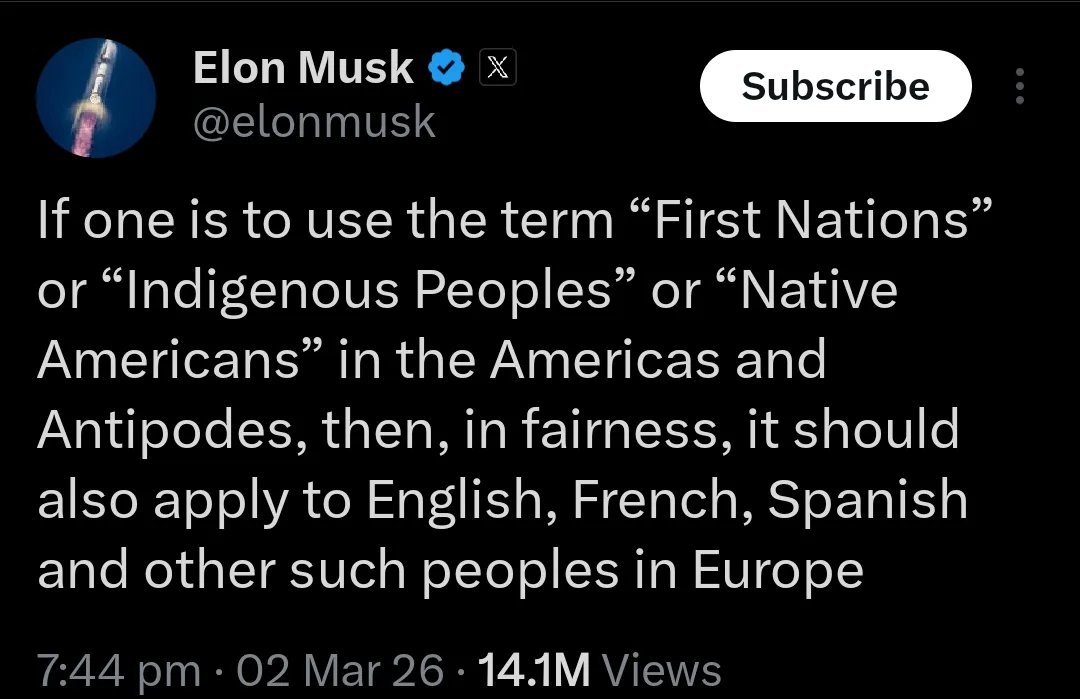Open the three-dot more options menu
The height and width of the screenshot is (699, 1080).
pyautogui.click(x=1019, y=86)
